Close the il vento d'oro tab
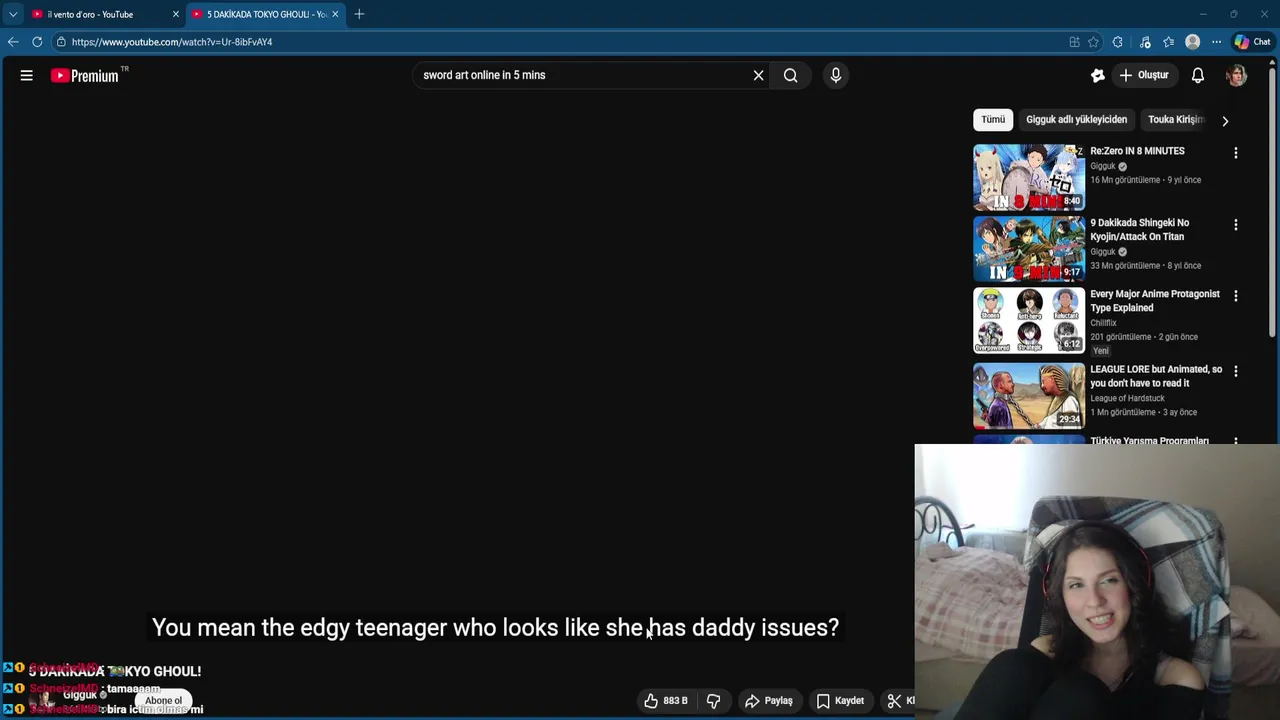The width and height of the screenshot is (1280, 720). tap(176, 14)
